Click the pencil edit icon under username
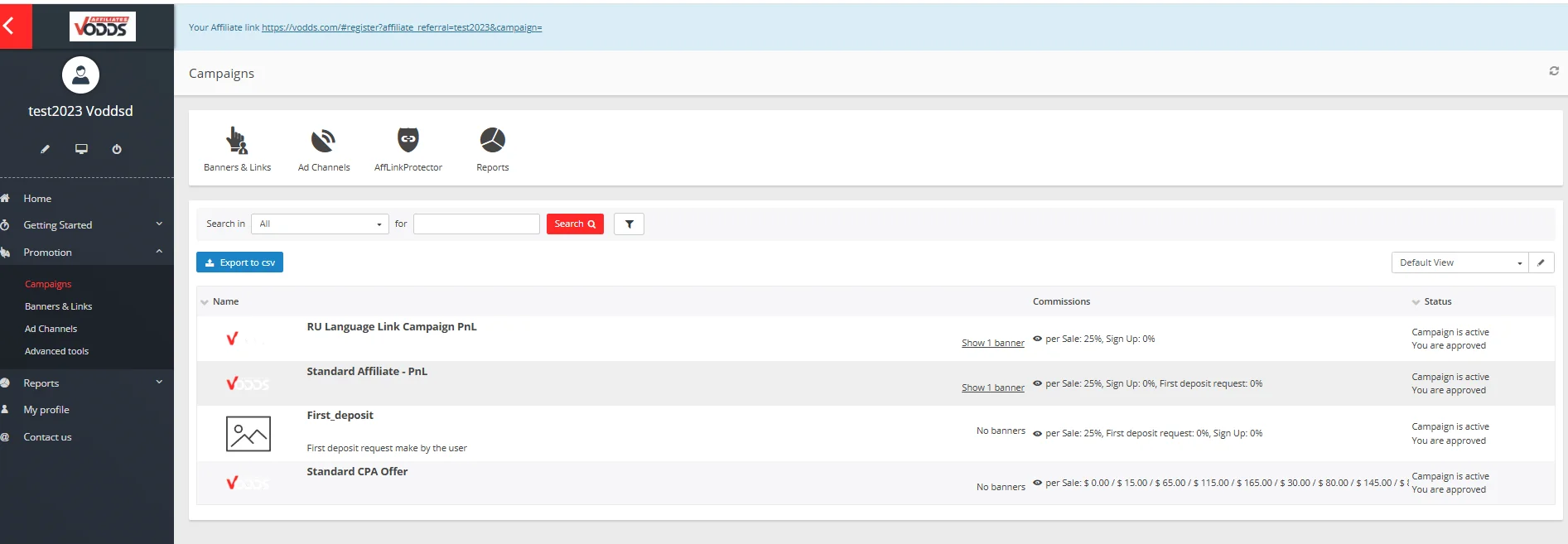The image size is (1568, 544). pos(46,149)
